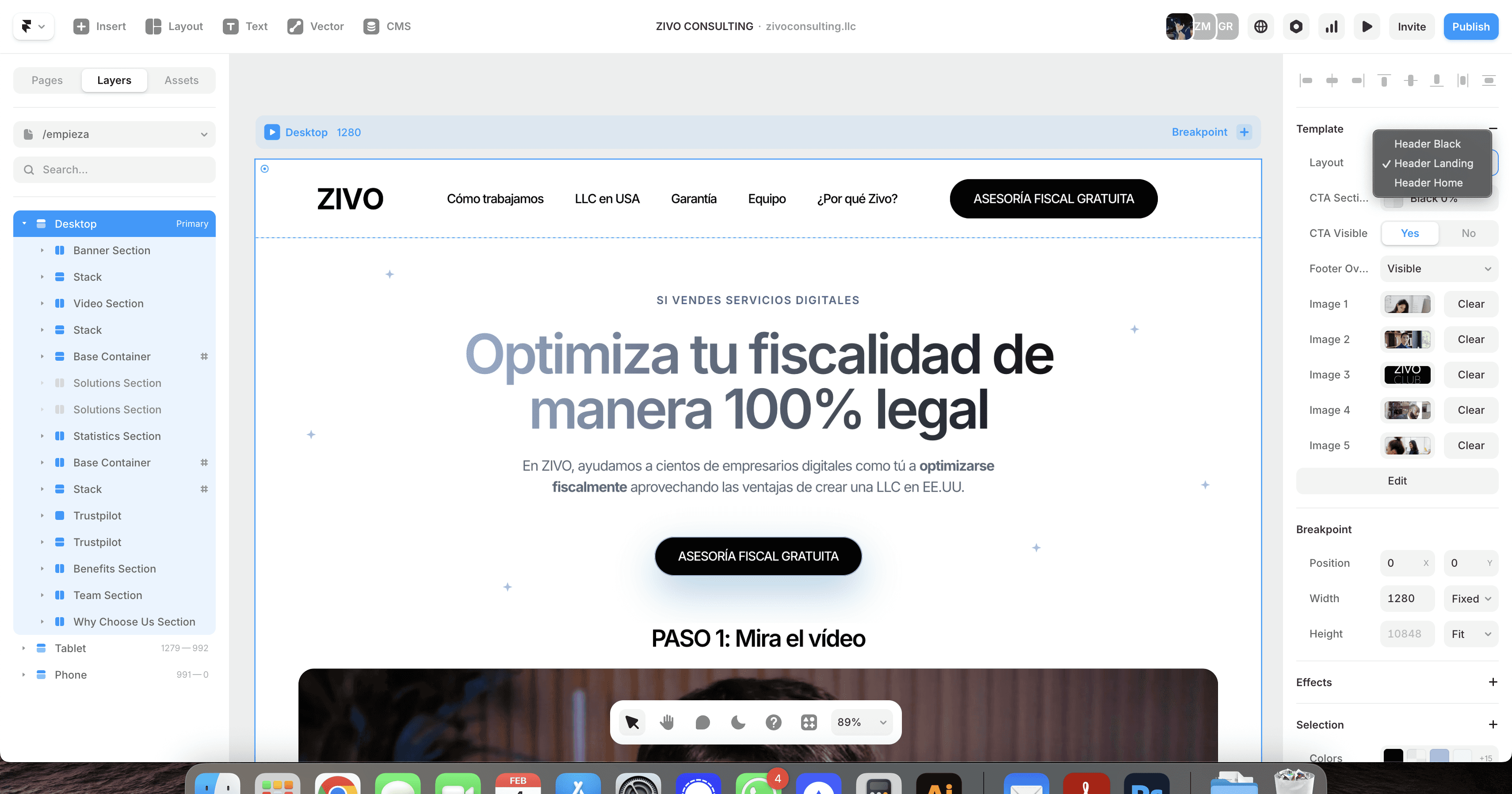The height and width of the screenshot is (794, 1512).
Task: Clear Image 3 in Template
Action: (x=1470, y=374)
